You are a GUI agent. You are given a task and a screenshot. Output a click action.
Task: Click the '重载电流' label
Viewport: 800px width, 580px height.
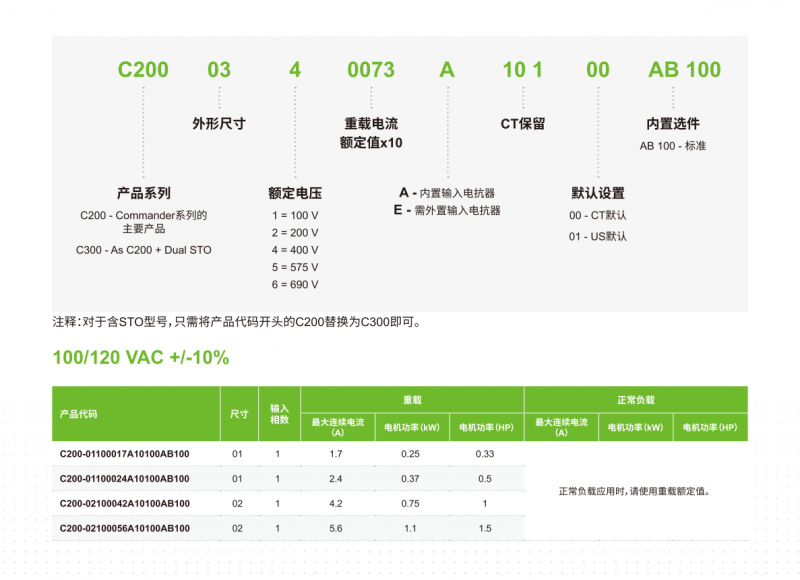[371, 123]
